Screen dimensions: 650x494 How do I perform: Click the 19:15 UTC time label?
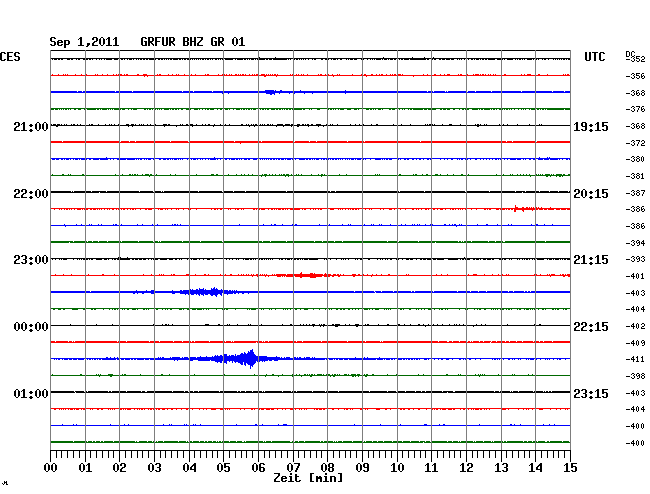click(591, 127)
